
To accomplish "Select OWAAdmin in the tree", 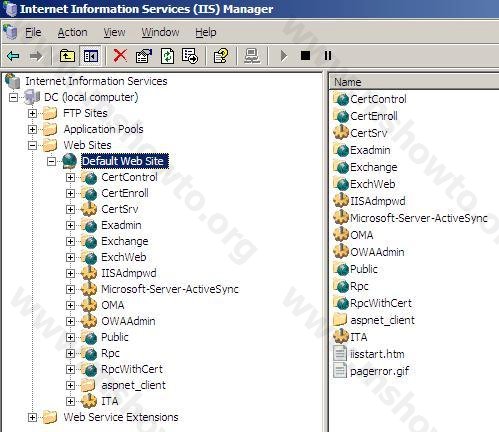I will click(128, 321).
